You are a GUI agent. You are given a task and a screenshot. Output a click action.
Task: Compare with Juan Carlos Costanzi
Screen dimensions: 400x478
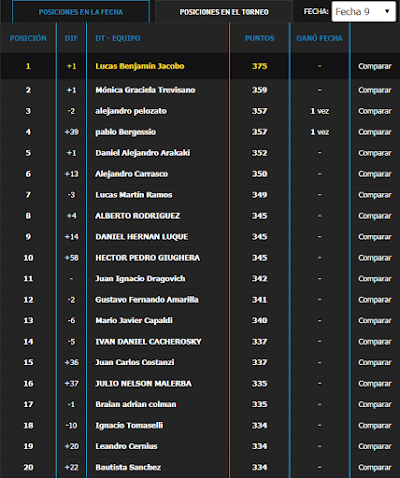tap(375, 363)
